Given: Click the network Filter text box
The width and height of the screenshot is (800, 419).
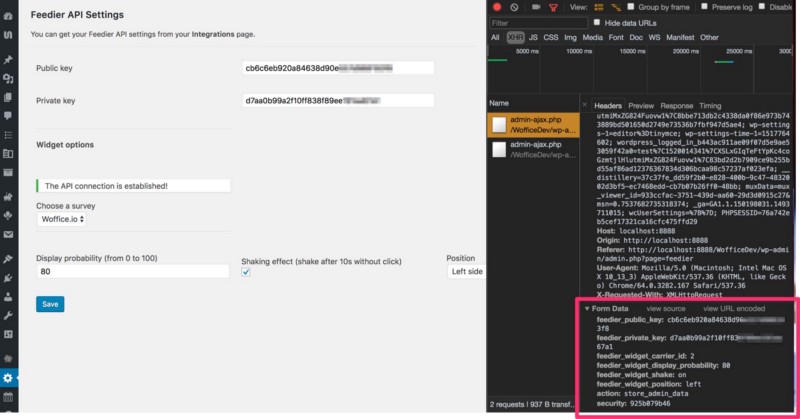Looking at the screenshot, I should pos(538,23).
